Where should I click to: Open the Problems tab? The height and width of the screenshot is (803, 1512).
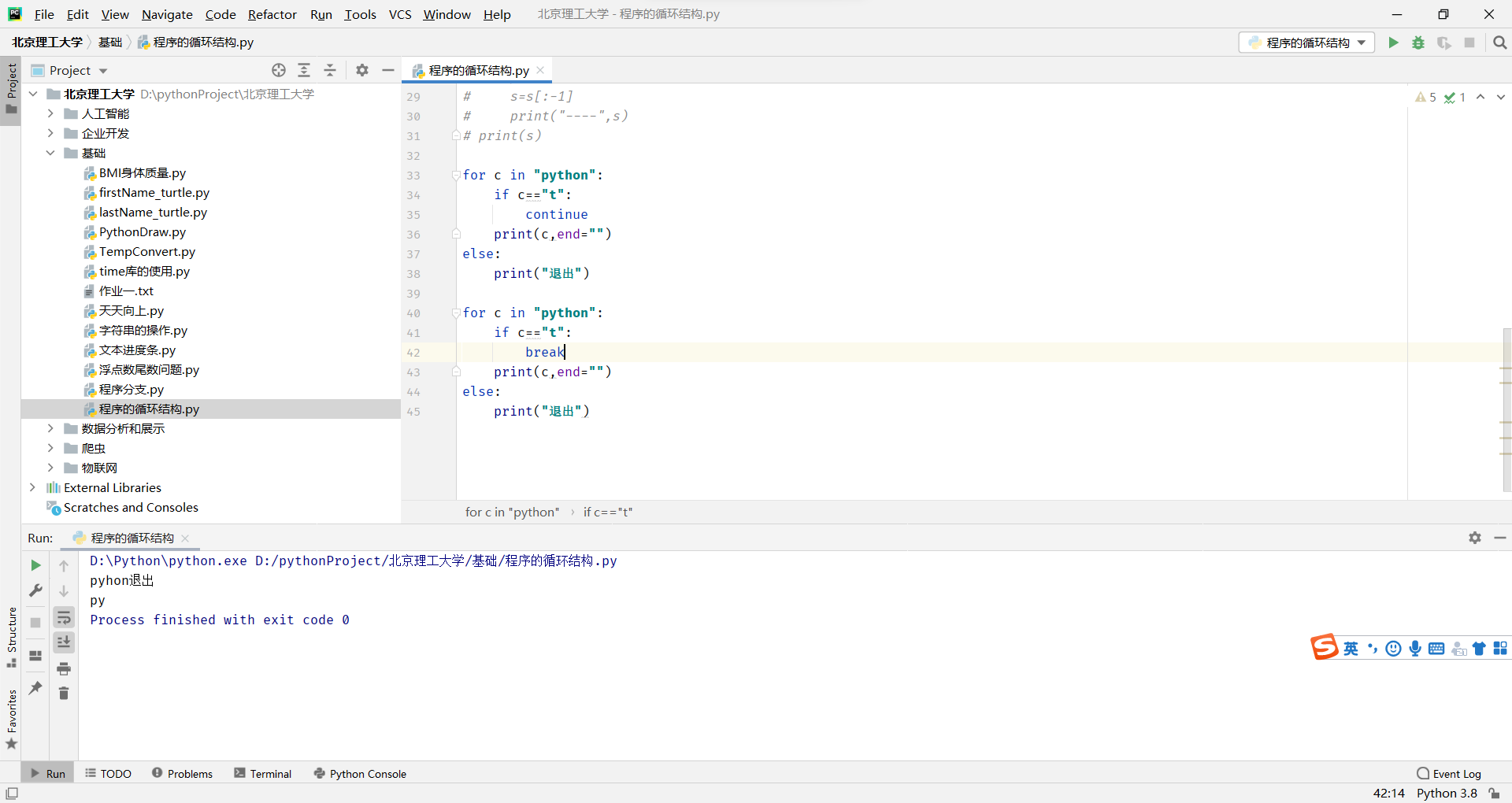(182, 774)
